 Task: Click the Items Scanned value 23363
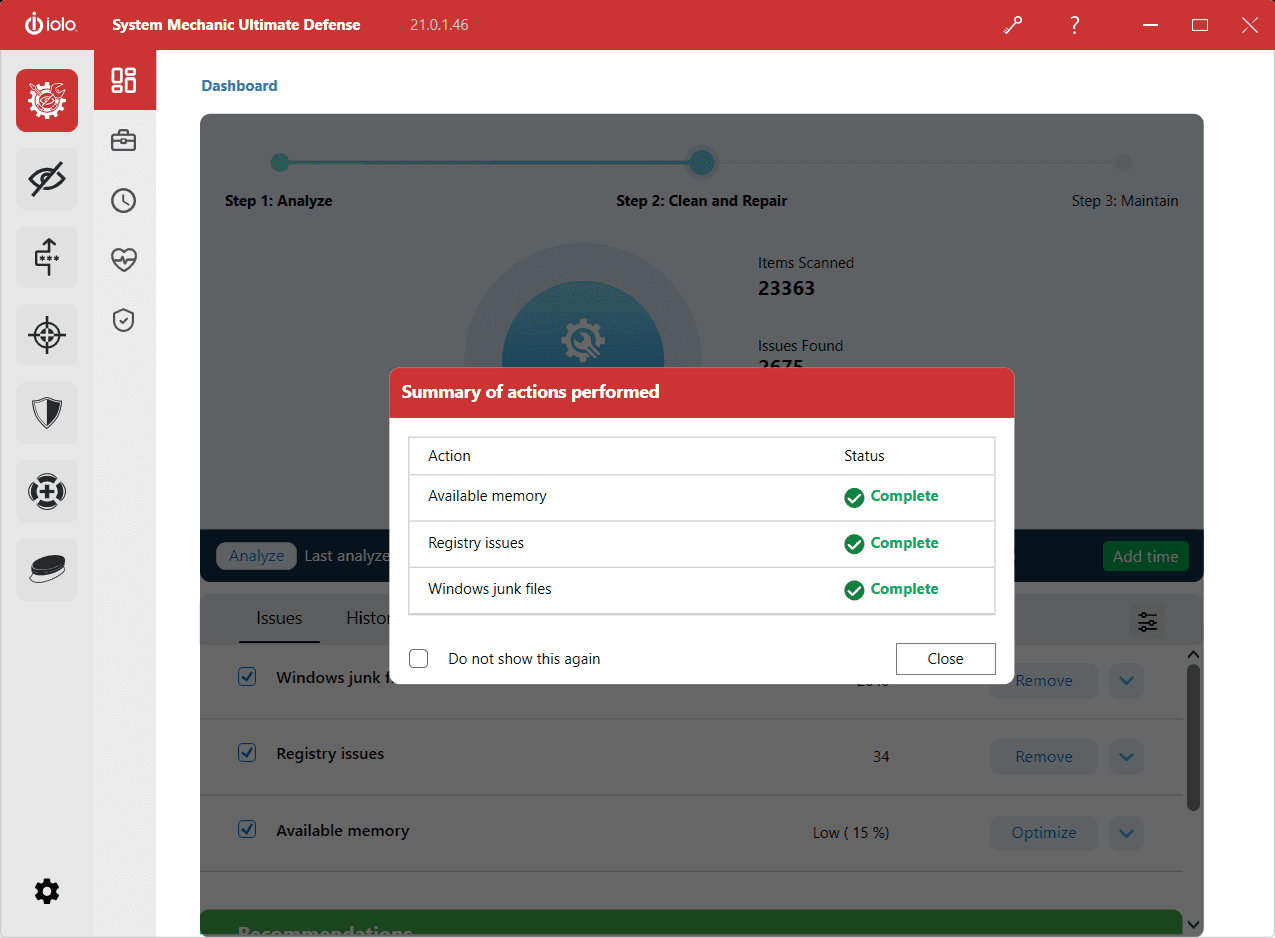[x=786, y=289]
